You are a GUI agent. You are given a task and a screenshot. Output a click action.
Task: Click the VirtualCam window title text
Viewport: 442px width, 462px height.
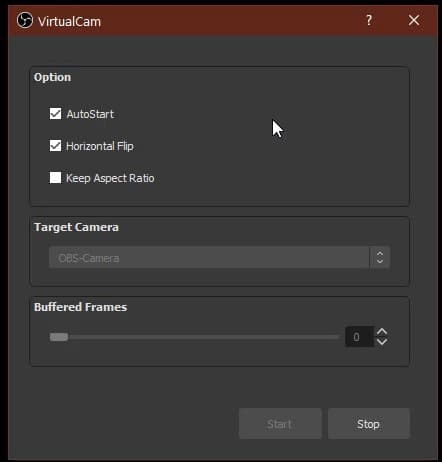69,22
